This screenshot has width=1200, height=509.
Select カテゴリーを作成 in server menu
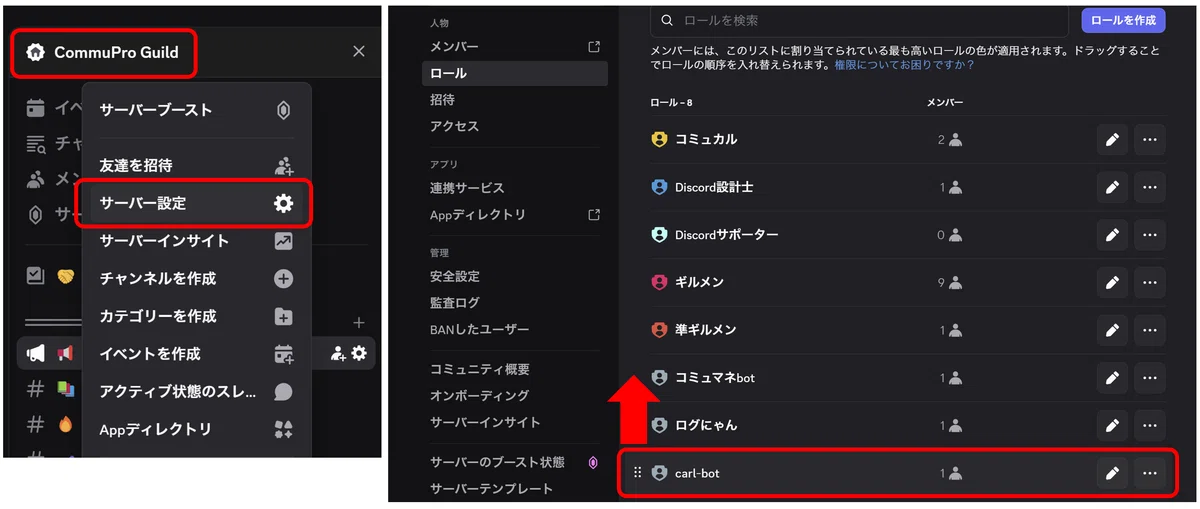coord(197,316)
